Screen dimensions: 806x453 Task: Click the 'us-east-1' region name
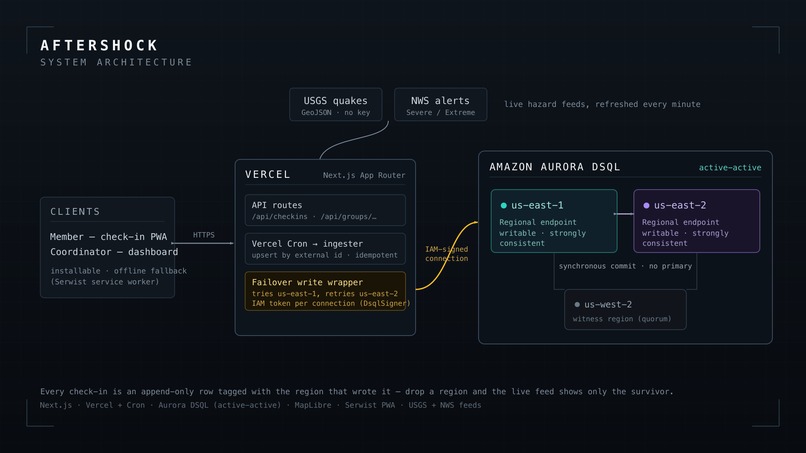(x=537, y=205)
